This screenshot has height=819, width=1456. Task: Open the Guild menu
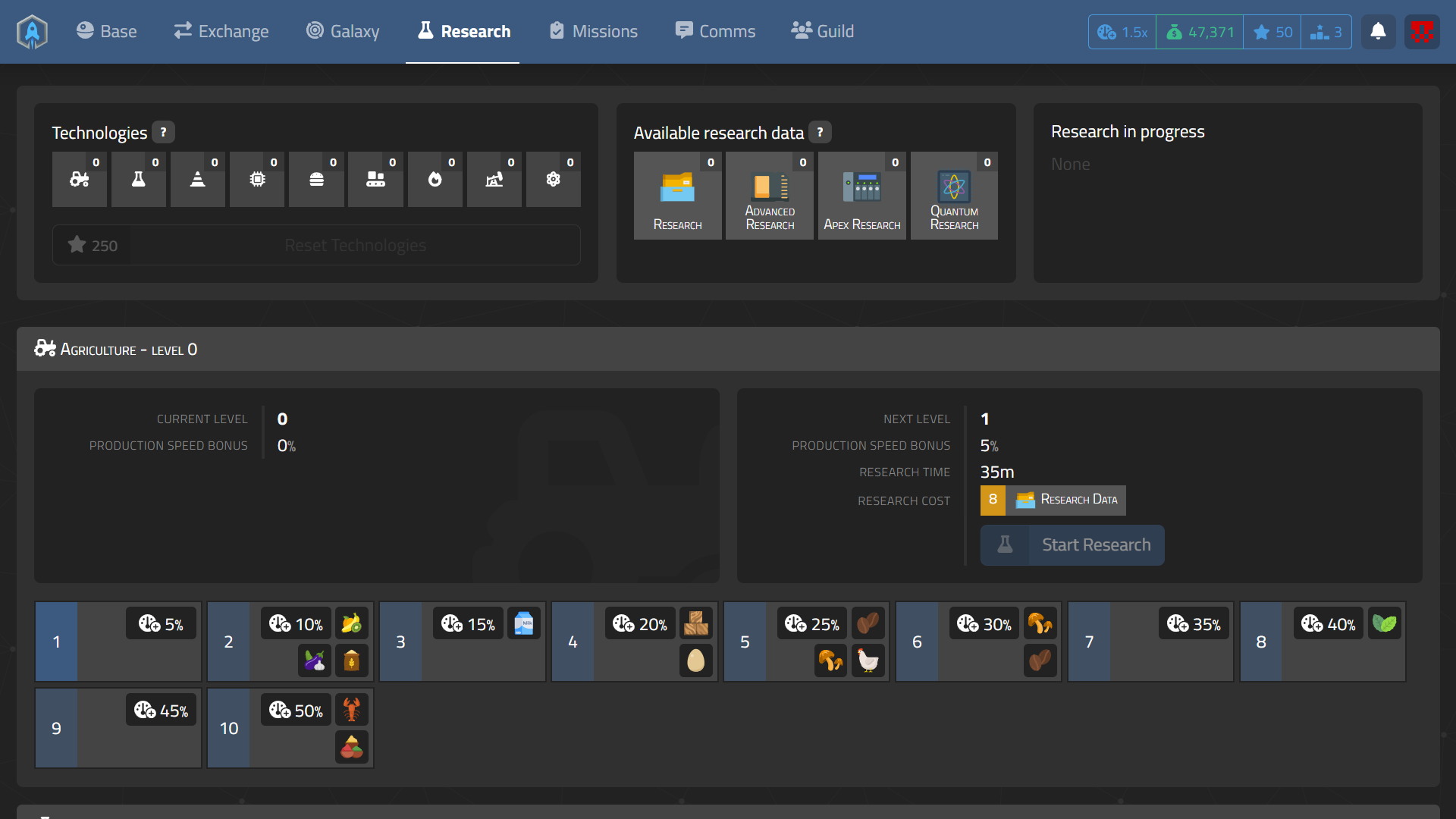point(823,32)
